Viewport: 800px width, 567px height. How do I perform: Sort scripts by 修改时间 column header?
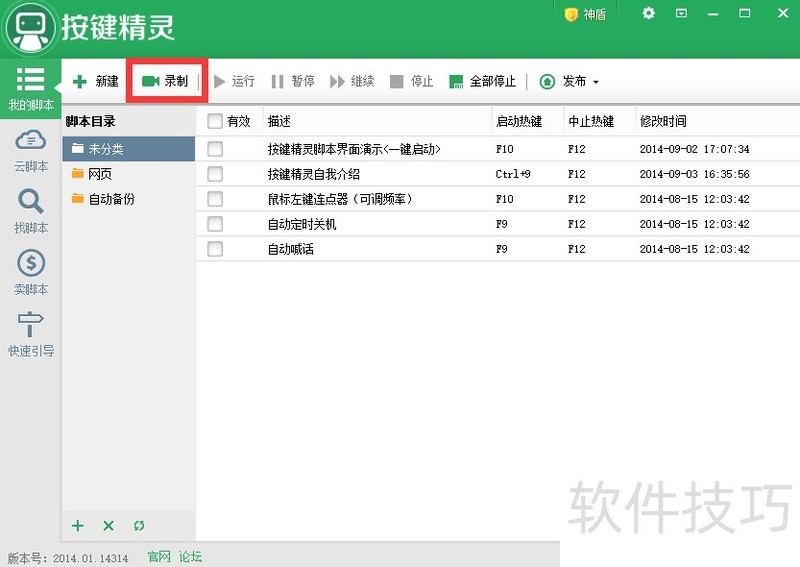(x=663, y=121)
